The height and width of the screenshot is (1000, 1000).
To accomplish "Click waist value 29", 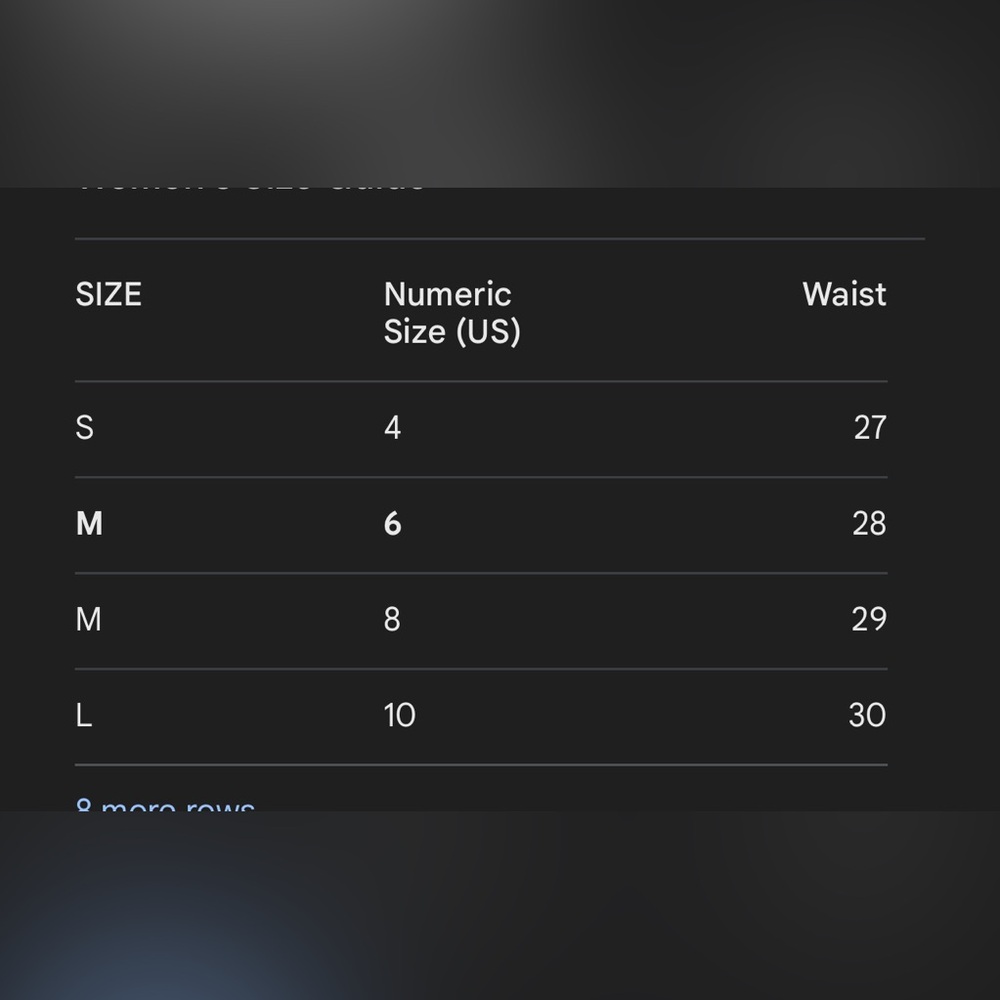I will click(x=869, y=619).
